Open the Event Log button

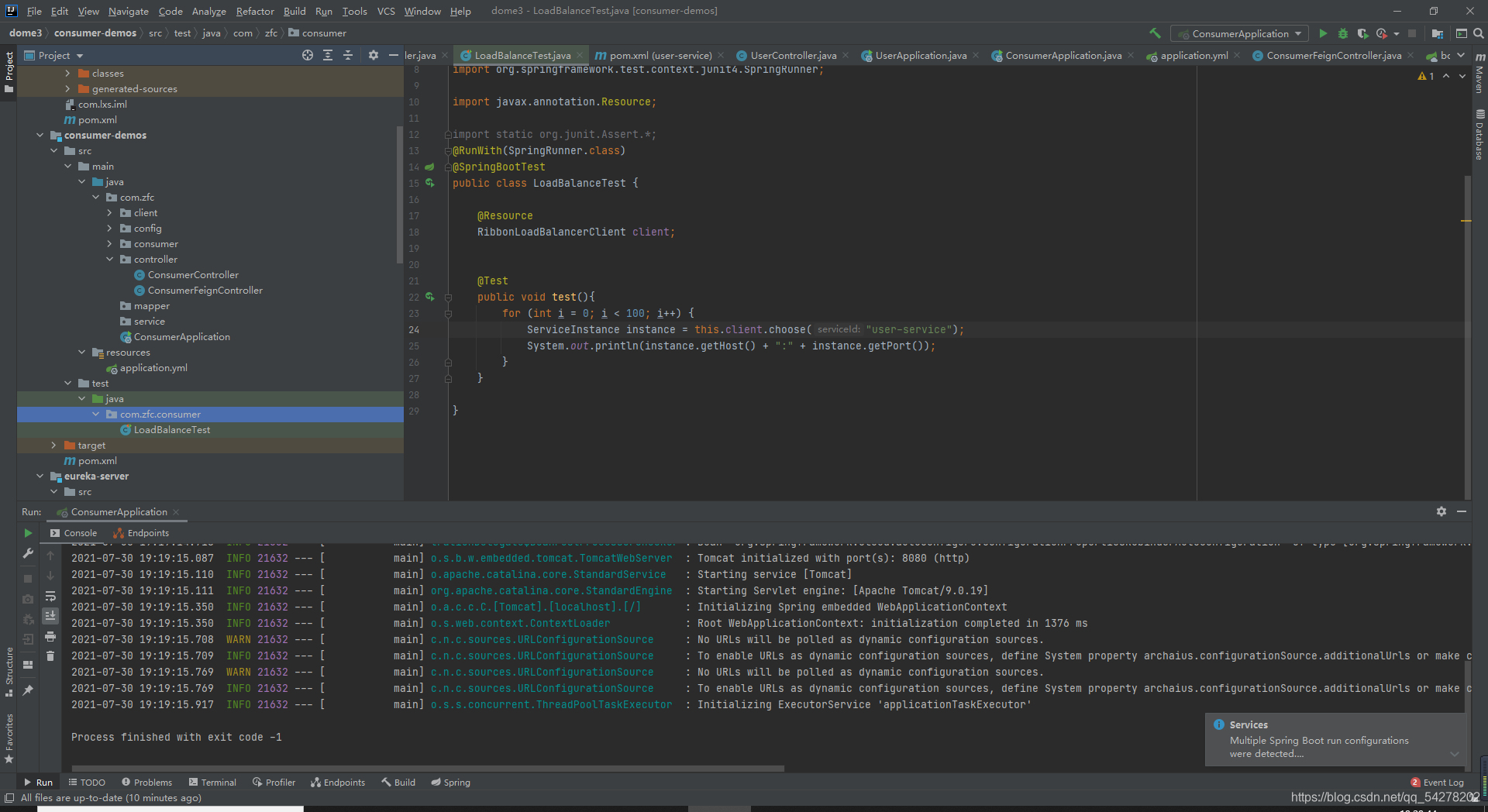tap(1437, 783)
